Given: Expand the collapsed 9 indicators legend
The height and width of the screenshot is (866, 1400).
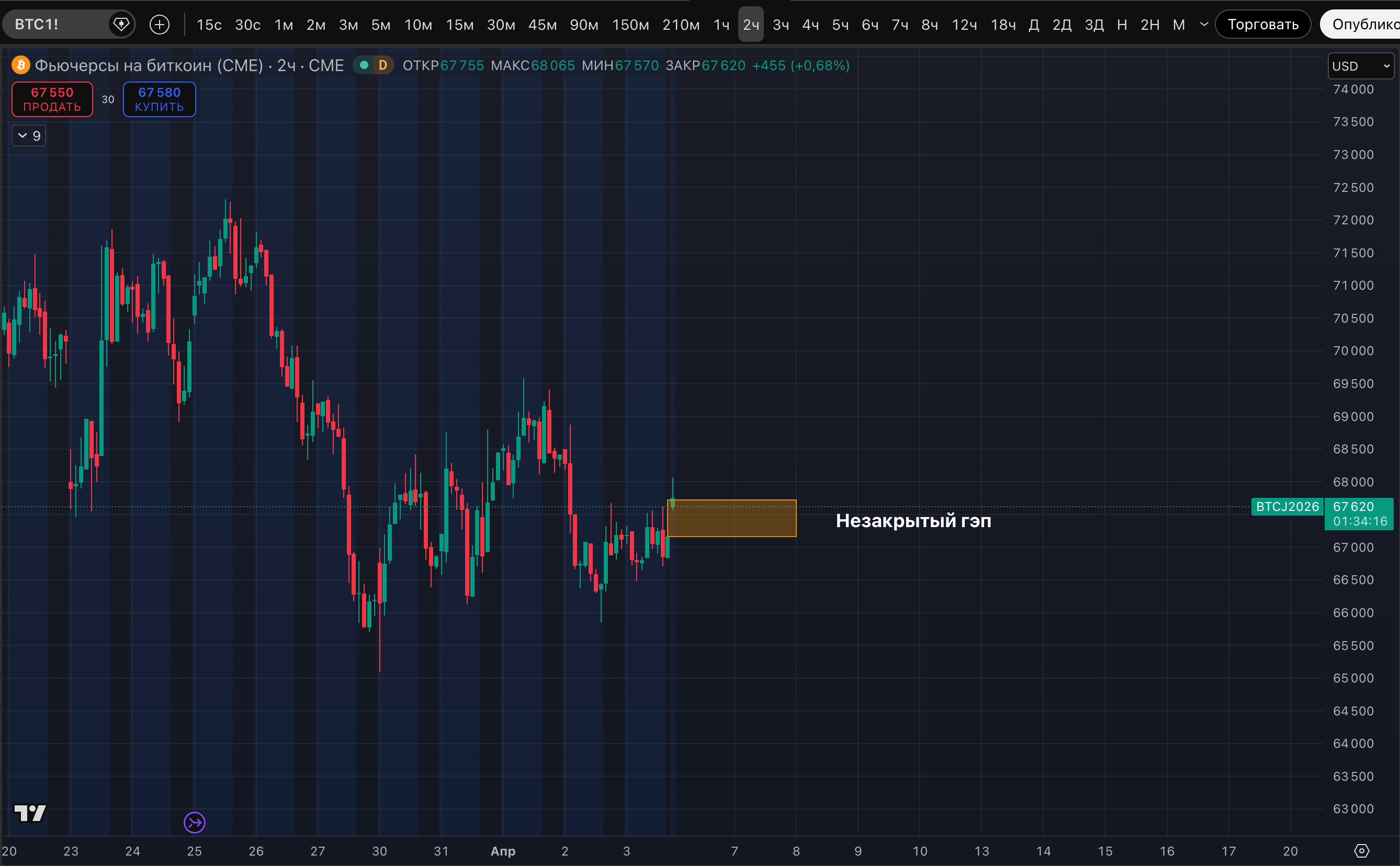Looking at the screenshot, I should (x=29, y=136).
